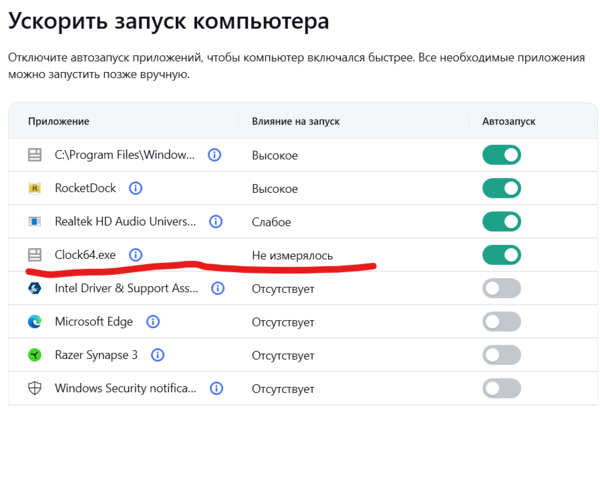600x489 pixels.
Task: Click Ускорить запуск компьютера heading
Action: click(168, 21)
